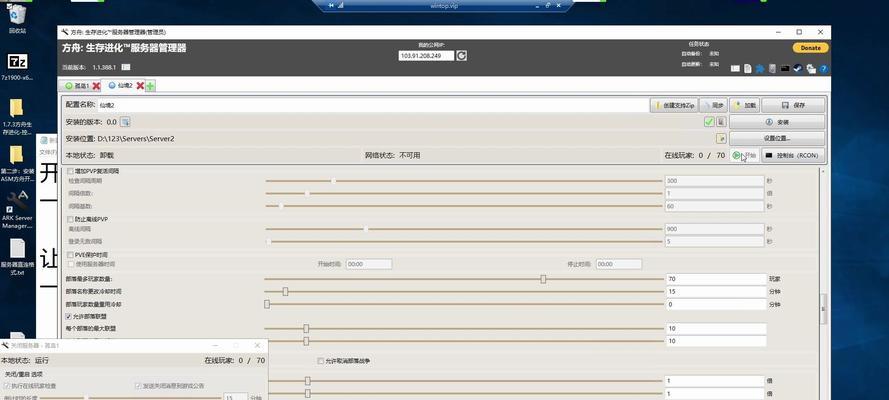
Task: Click the icon next to installed version 0.0
Action: (x=125, y=122)
